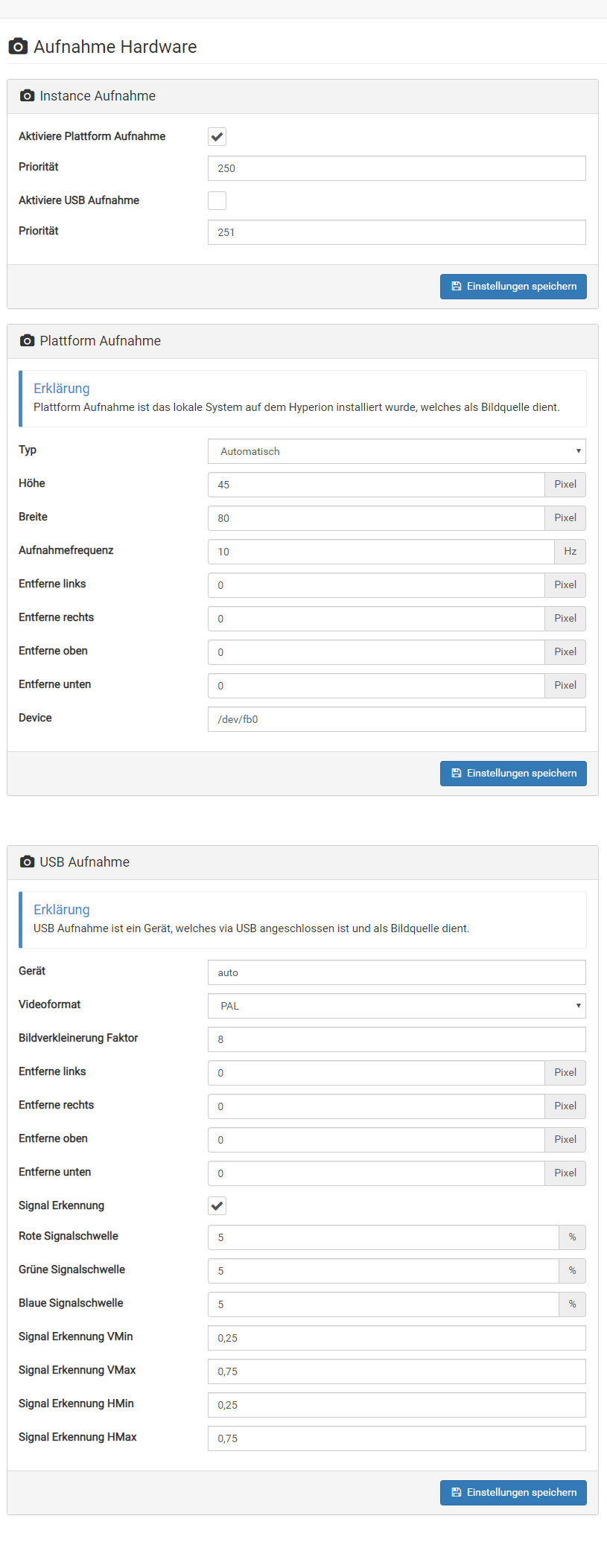This screenshot has width=607, height=1568.
Task: Open the Typ dropdown set to Automatisch
Action: click(397, 451)
